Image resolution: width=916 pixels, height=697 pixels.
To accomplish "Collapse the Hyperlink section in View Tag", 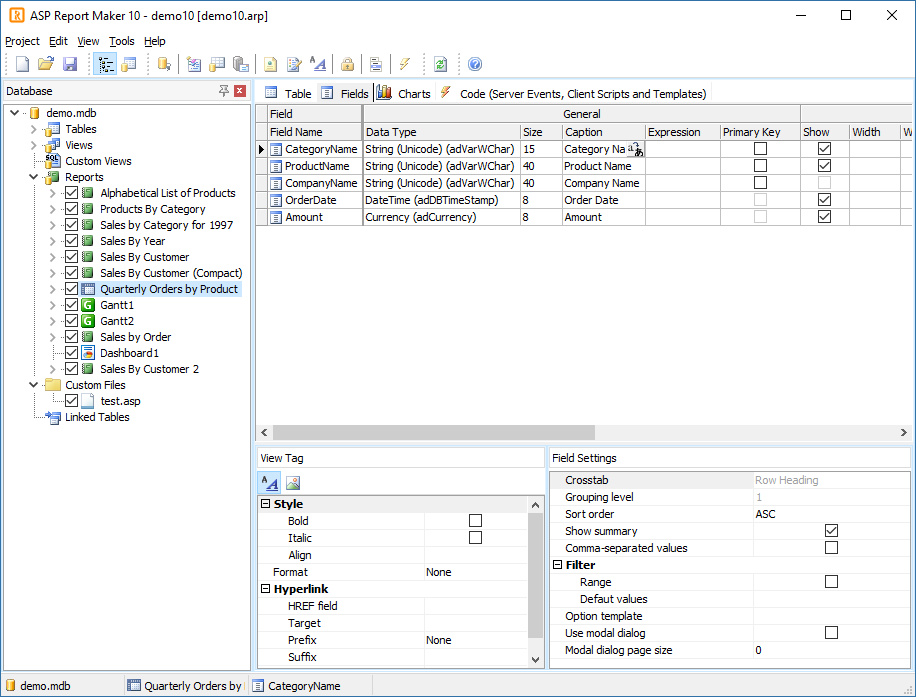I will 266,589.
